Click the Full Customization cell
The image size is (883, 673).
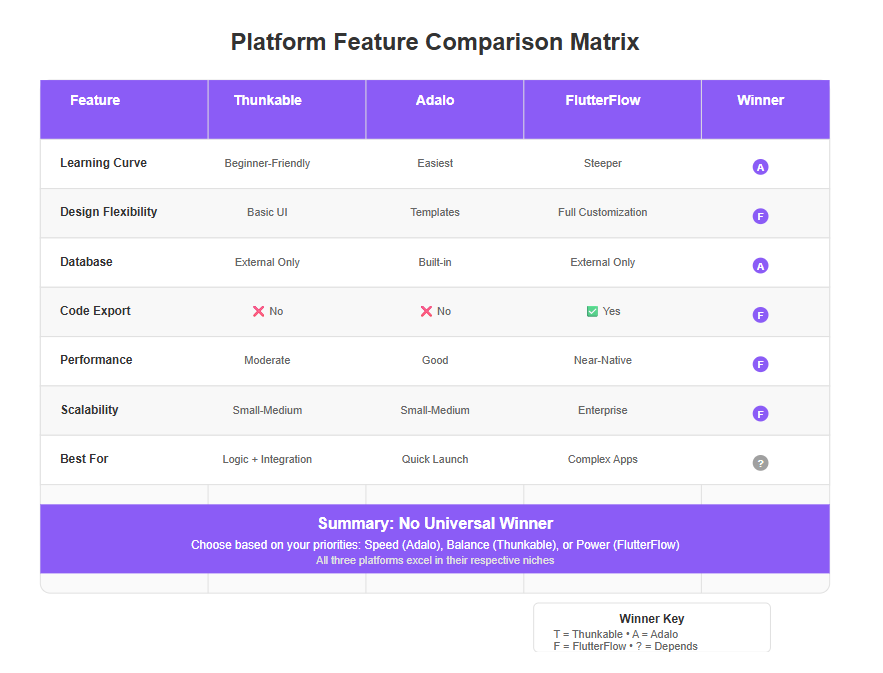click(603, 212)
